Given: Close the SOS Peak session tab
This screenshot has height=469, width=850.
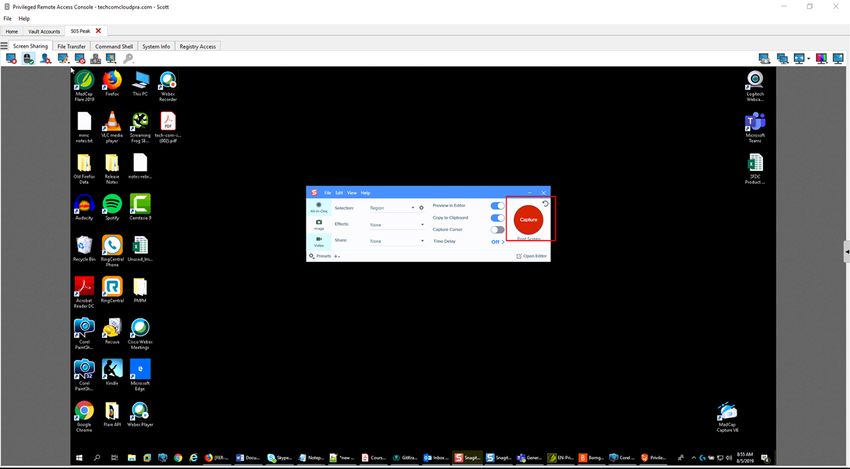Looking at the screenshot, I should [98, 31].
